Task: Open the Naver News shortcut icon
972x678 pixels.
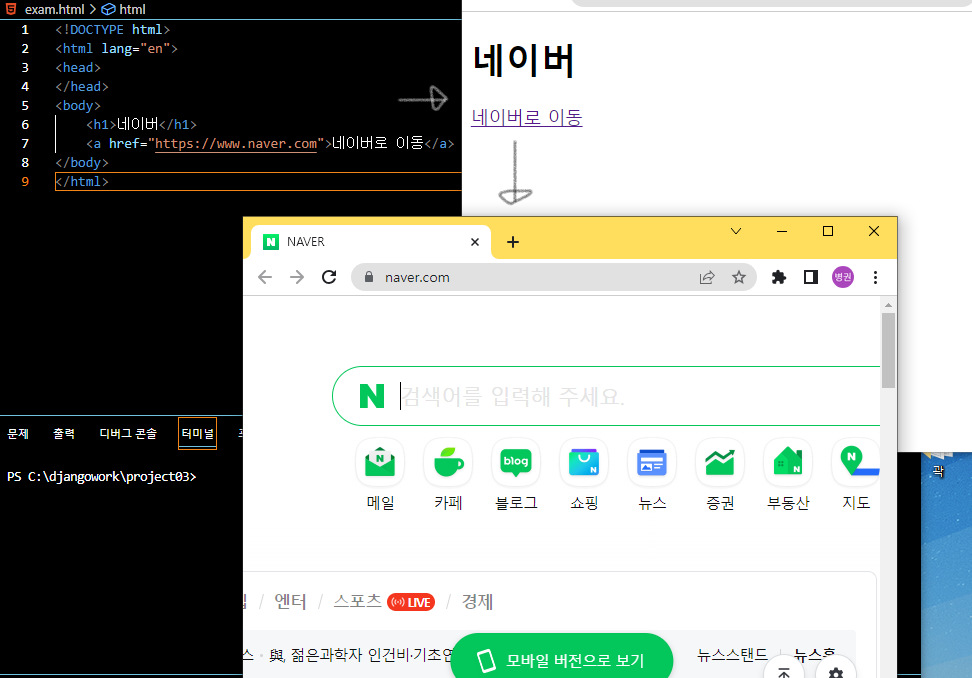Action: (x=652, y=462)
